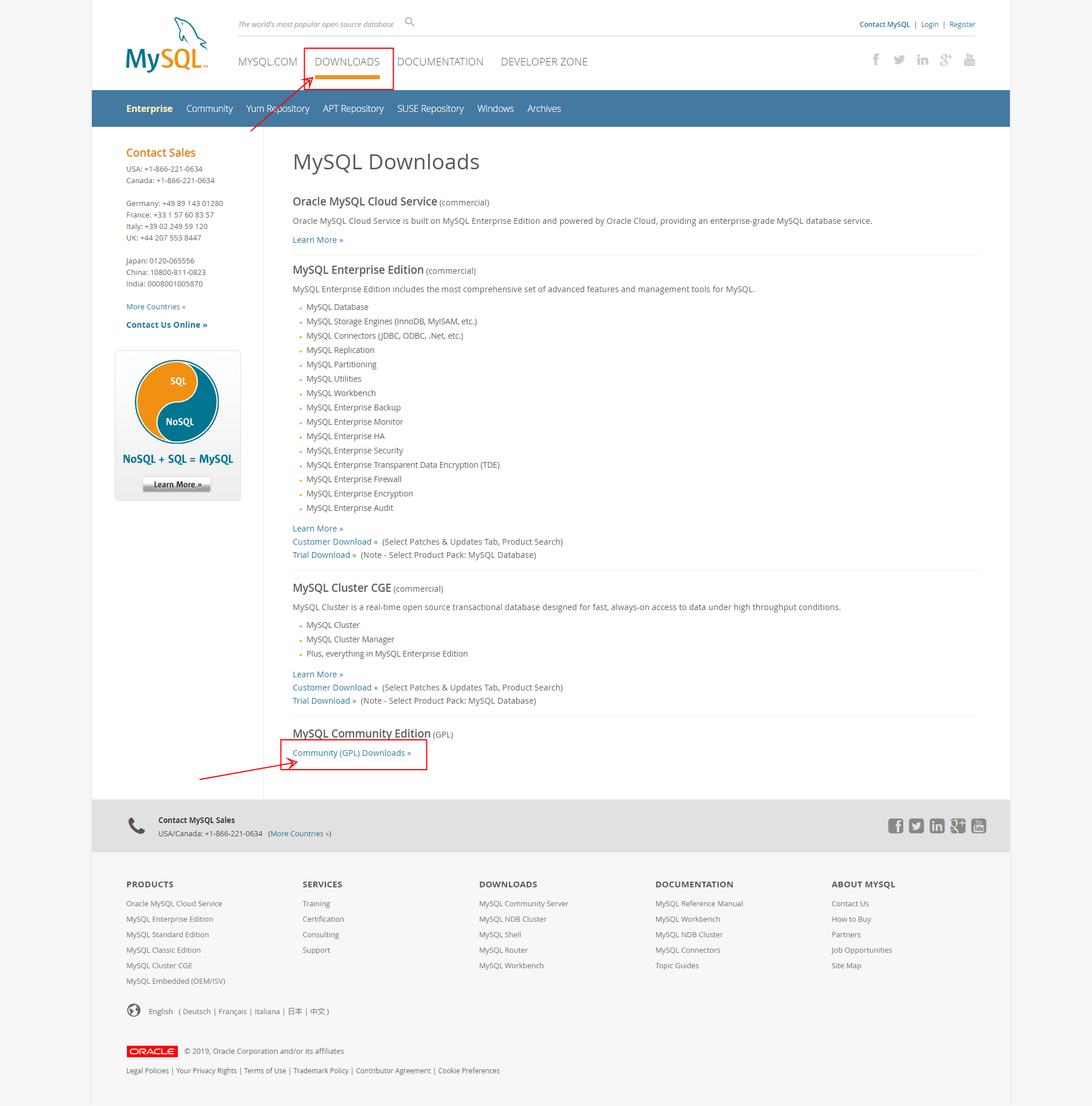The image size is (1092, 1106).
Task: Open SUSE Repository submenu item
Action: [430, 108]
